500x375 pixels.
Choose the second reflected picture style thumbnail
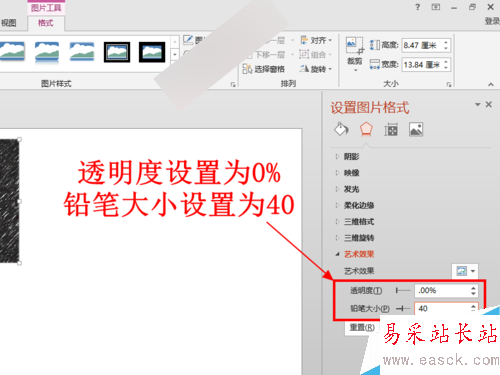47,52
